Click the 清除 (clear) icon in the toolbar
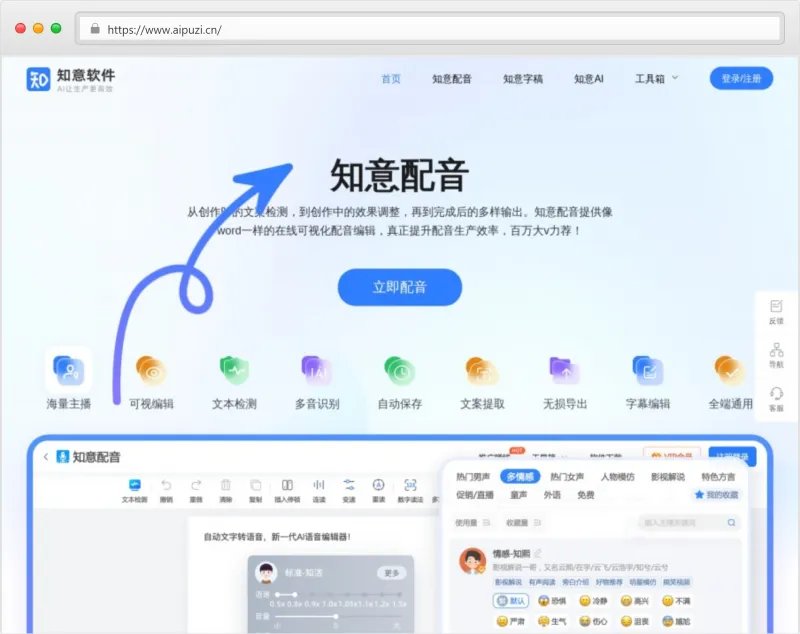The image size is (800, 634). click(226, 487)
